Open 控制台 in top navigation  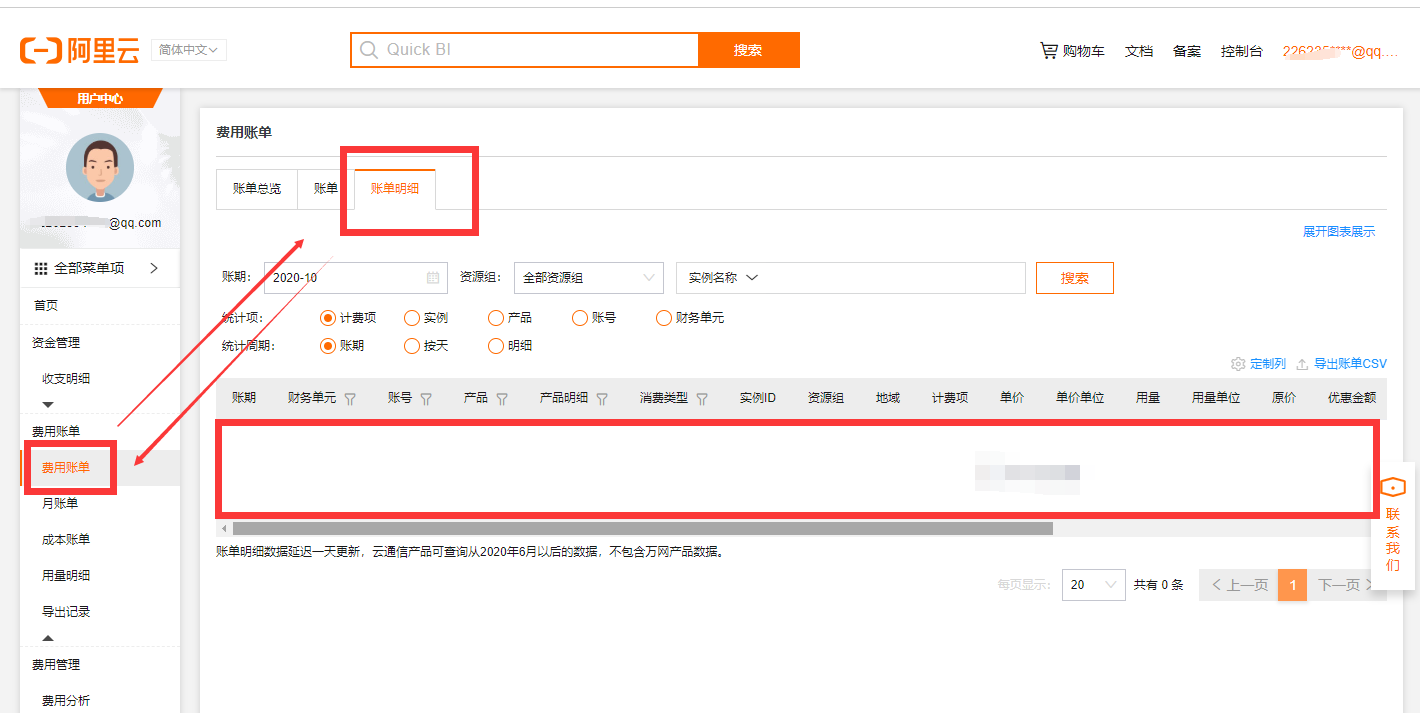click(1242, 51)
